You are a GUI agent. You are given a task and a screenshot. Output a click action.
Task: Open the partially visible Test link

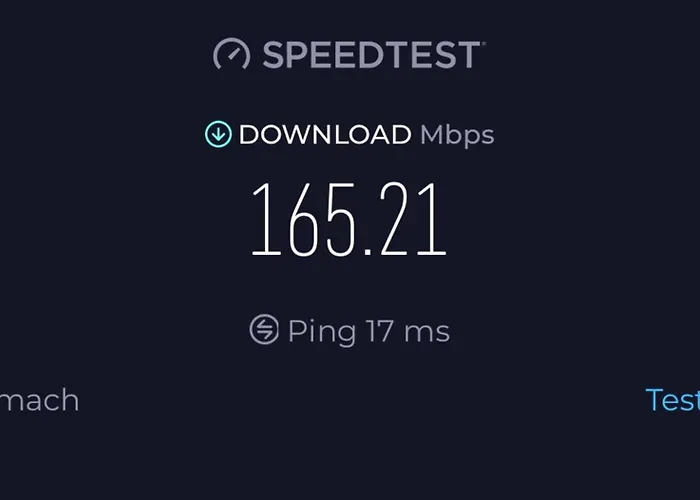(x=673, y=400)
